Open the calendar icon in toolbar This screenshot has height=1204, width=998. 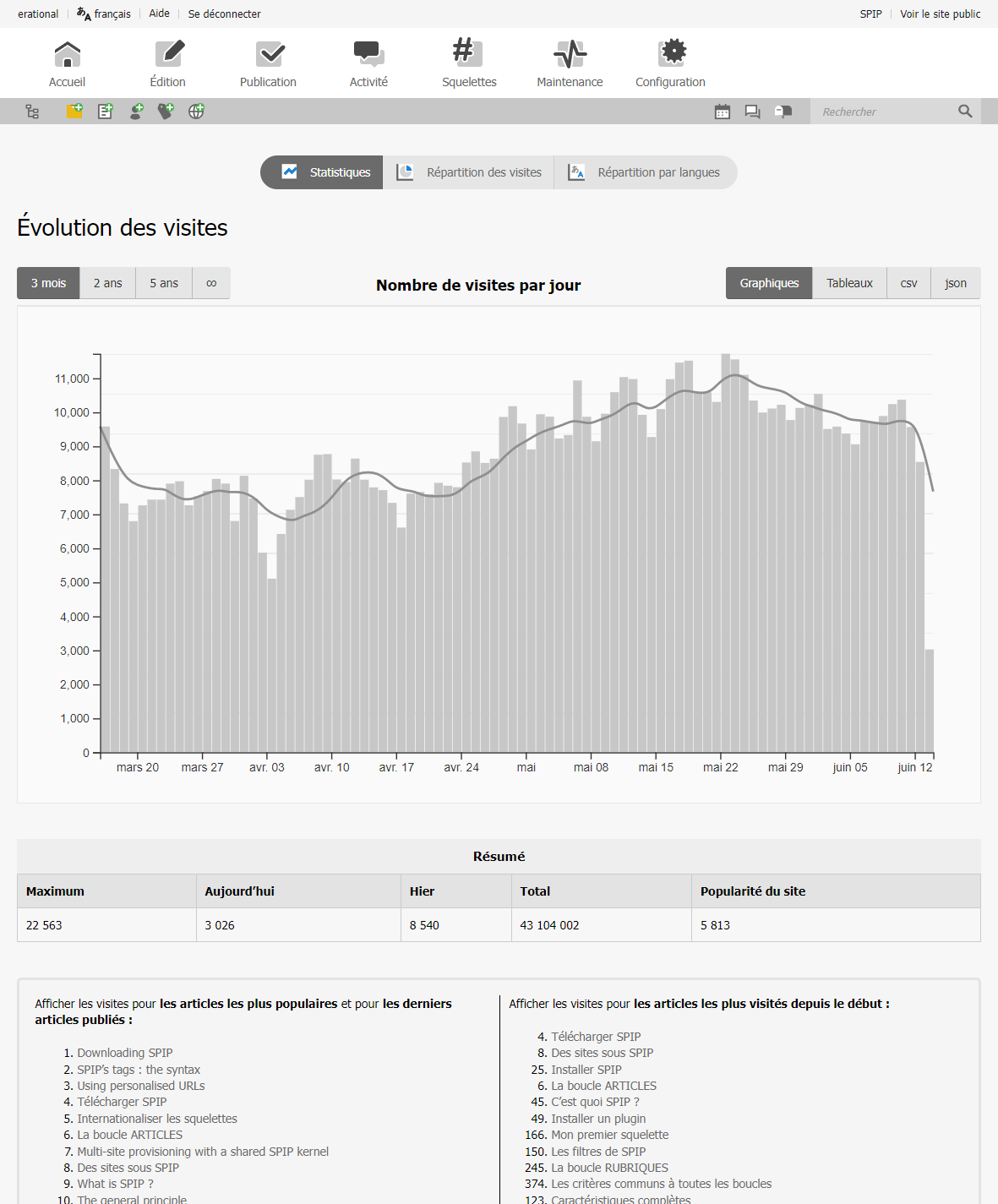pos(723,112)
